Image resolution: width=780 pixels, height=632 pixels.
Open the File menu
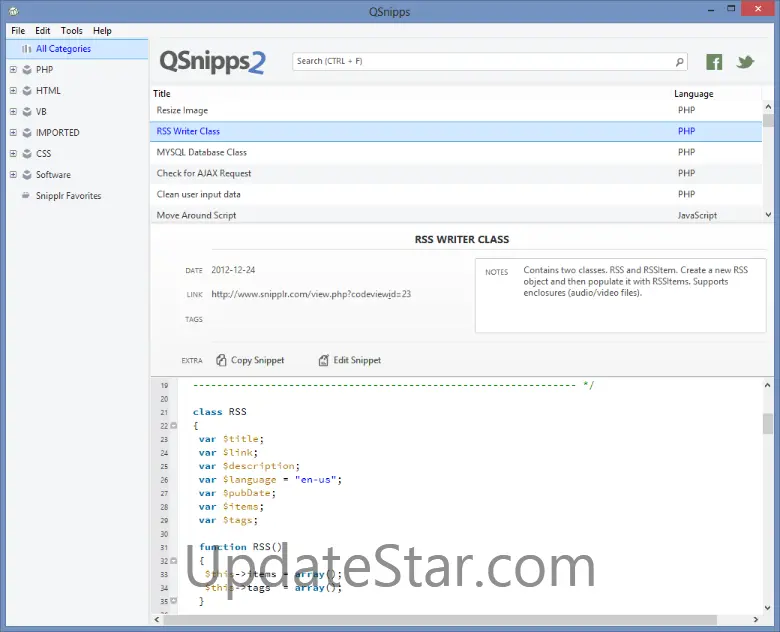(x=18, y=31)
